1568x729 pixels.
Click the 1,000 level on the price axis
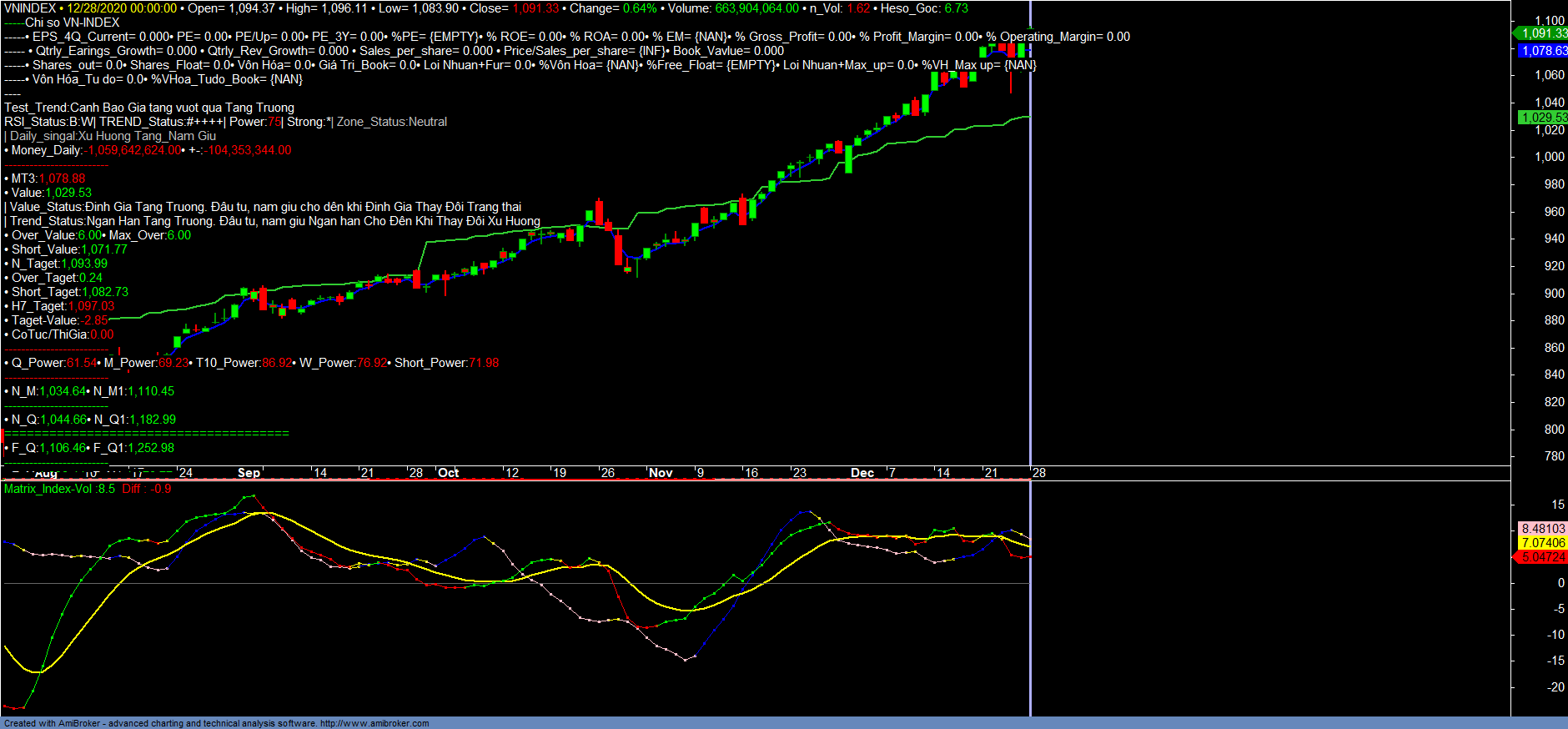pyautogui.click(x=1550, y=157)
